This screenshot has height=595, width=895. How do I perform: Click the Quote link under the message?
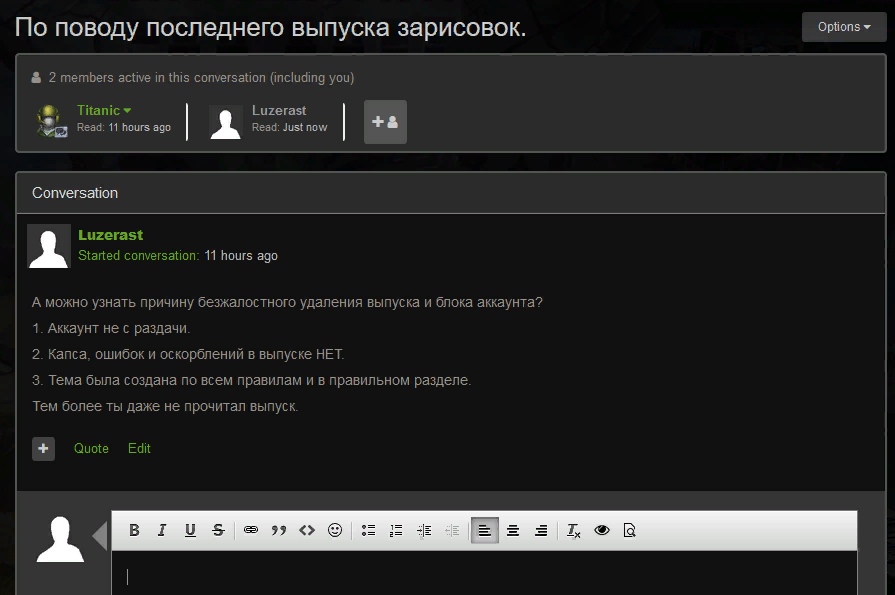point(91,449)
